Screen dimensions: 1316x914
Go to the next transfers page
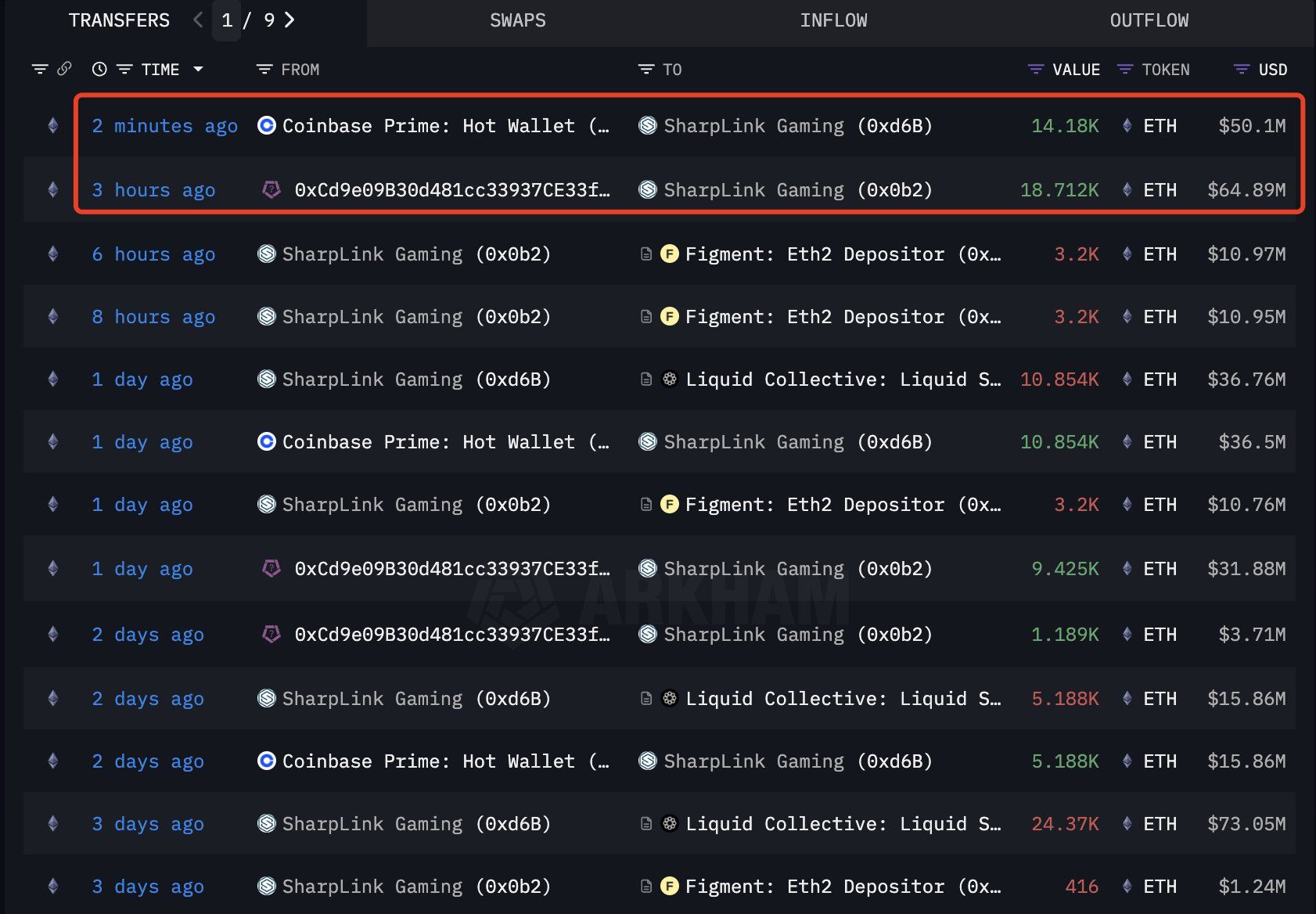click(289, 20)
